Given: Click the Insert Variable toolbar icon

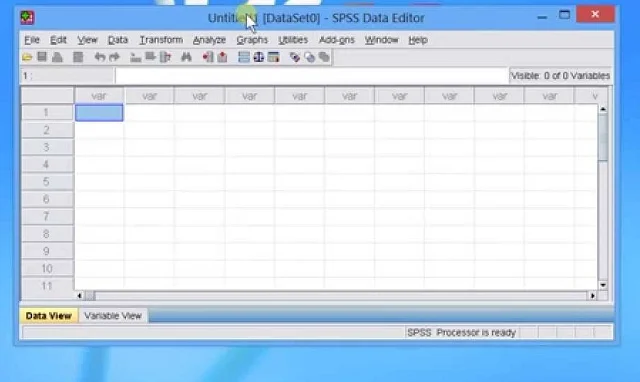Looking at the screenshot, I should point(222,57).
